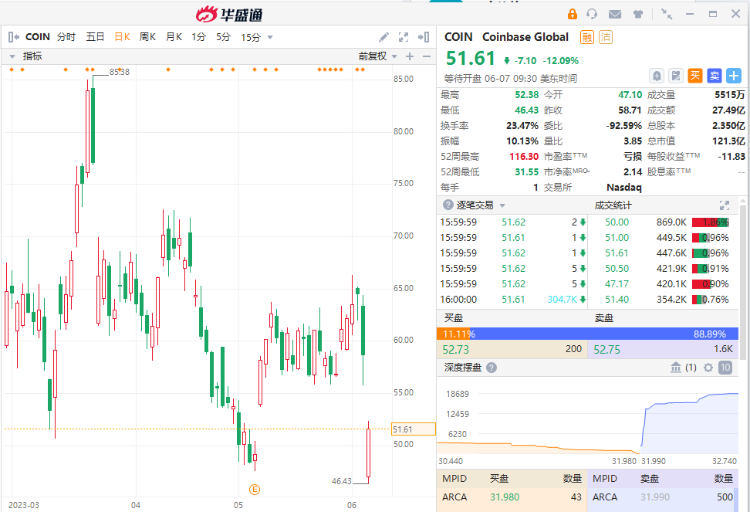Image resolution: width=750 pixels, height=512 pixels.
Task: Click ask price 52.75
Action: (607, 349)
